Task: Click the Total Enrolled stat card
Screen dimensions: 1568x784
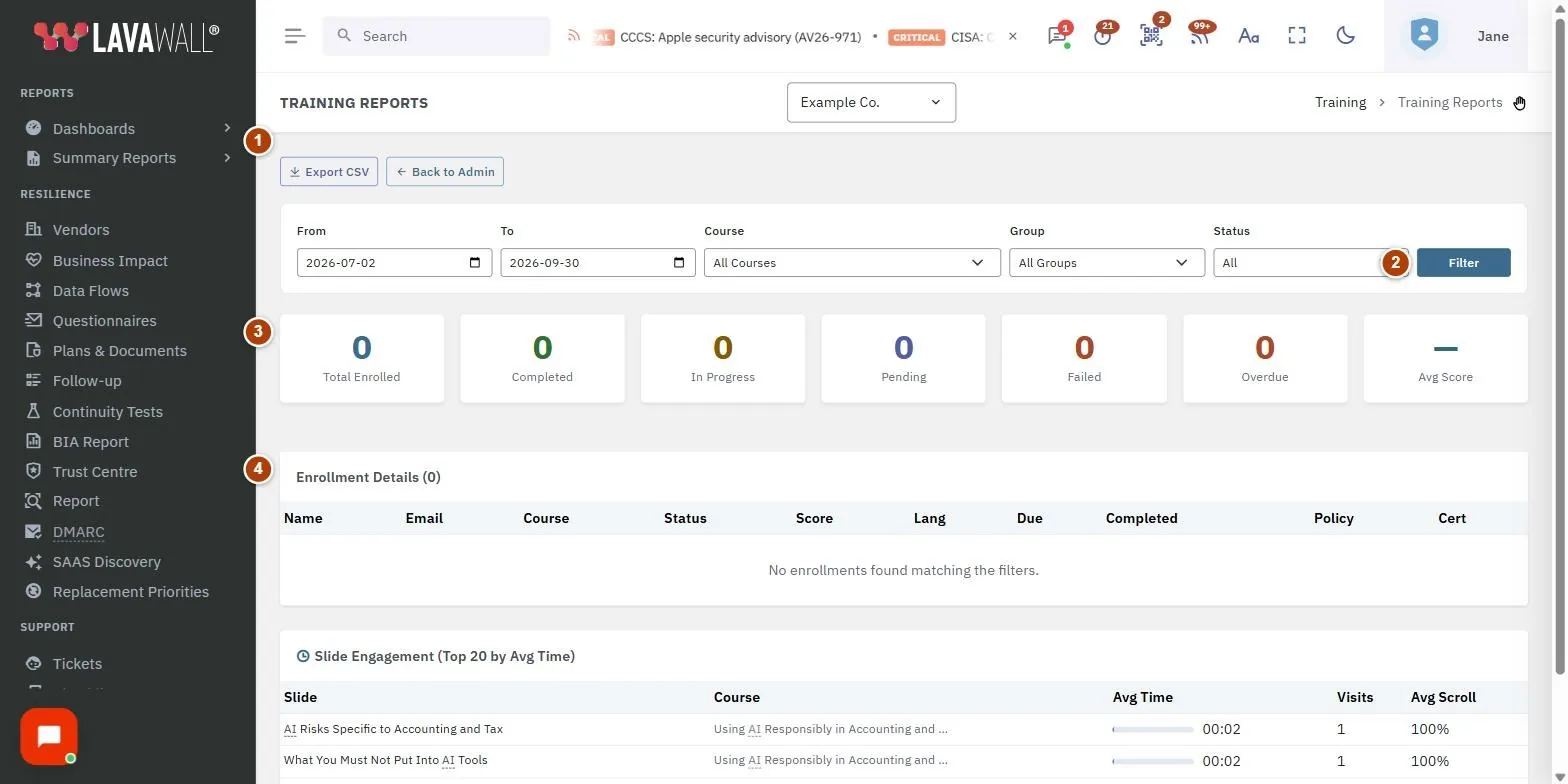Action: click(362, 359)
